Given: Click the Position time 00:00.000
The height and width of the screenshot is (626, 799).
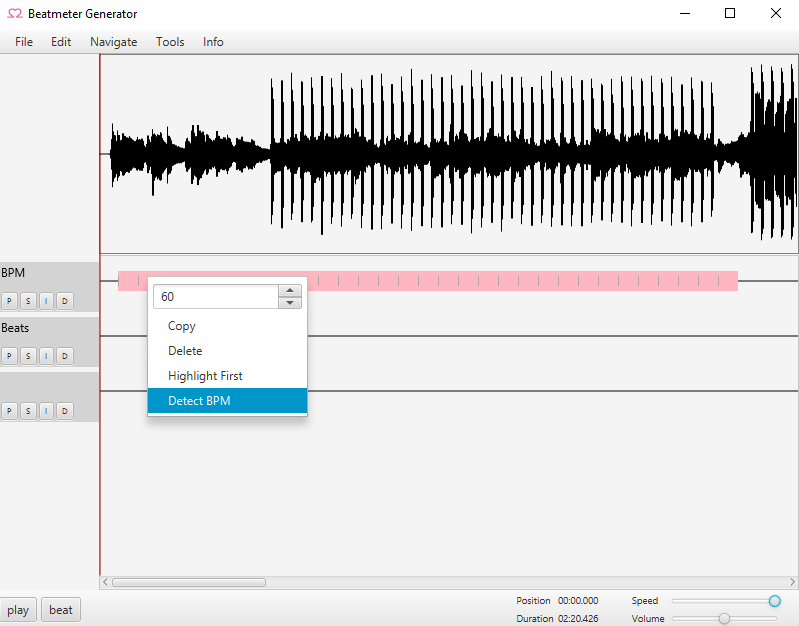Looking at the screenshot, I should (578, 601).
